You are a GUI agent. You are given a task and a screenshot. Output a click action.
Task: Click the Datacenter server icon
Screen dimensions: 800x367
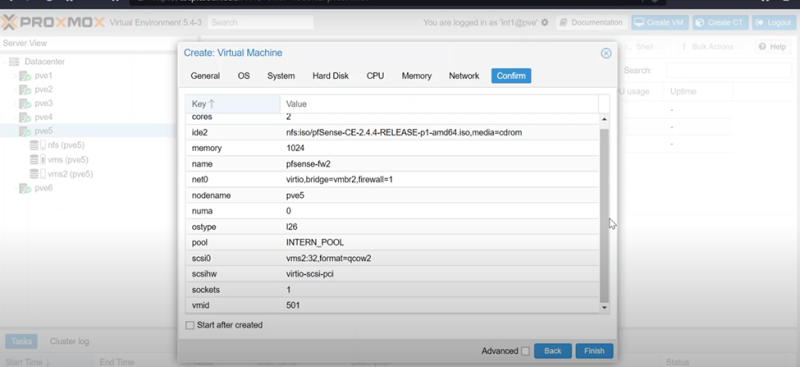pyautogui.click(x=14, y=62)
